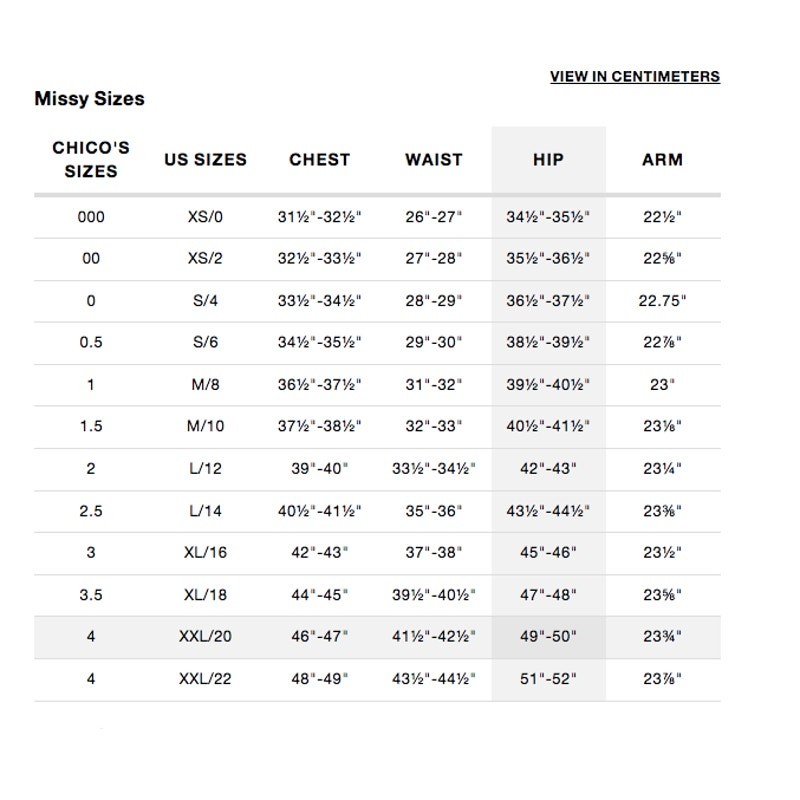Select the CHEST column header

(x=319, y=160)
